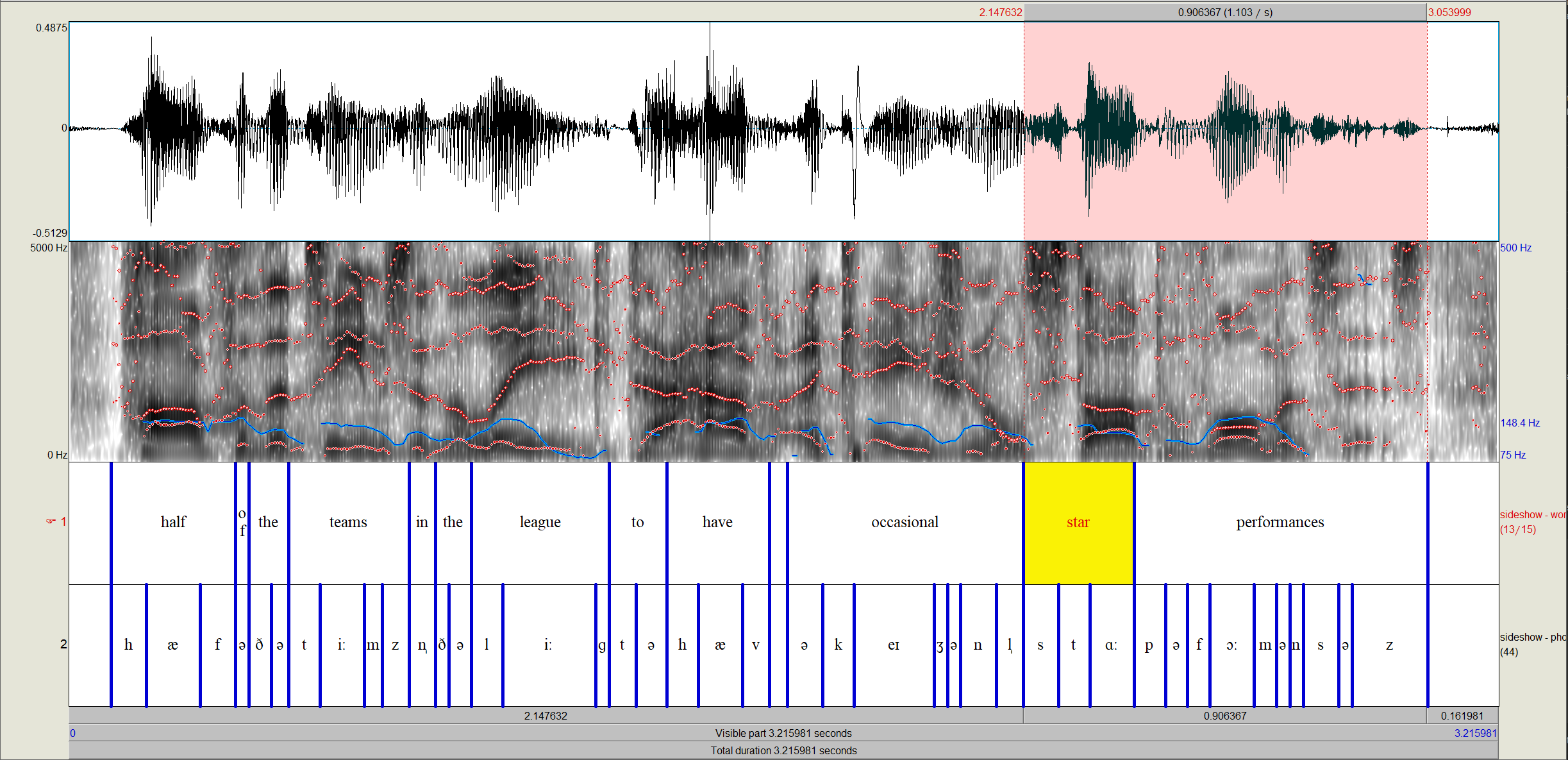Click the 'sideshow - pho (44)' tier name
Image resolution: width=1568 pixels, height=760 pixels.
[x=1532, y=645]
